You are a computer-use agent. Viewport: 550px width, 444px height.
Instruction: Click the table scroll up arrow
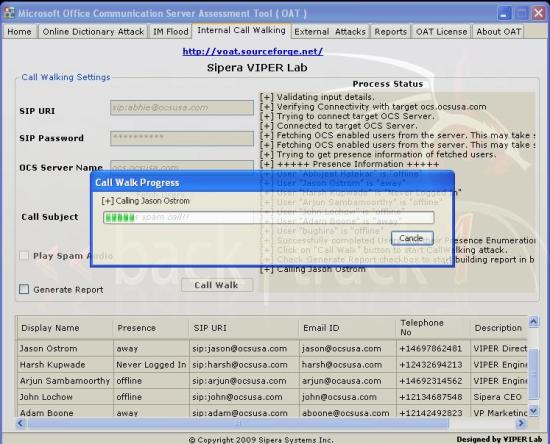[x=534, y=321]
